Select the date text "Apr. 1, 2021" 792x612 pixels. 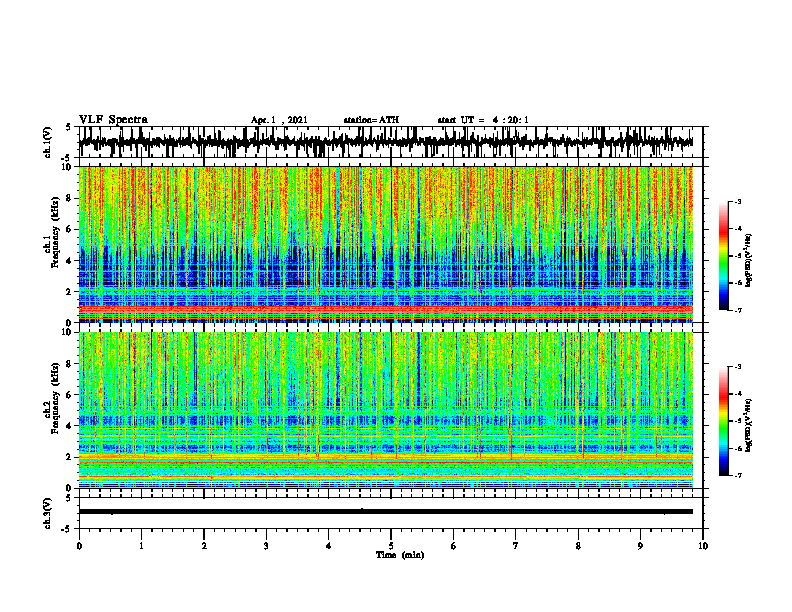click(279, 120)
